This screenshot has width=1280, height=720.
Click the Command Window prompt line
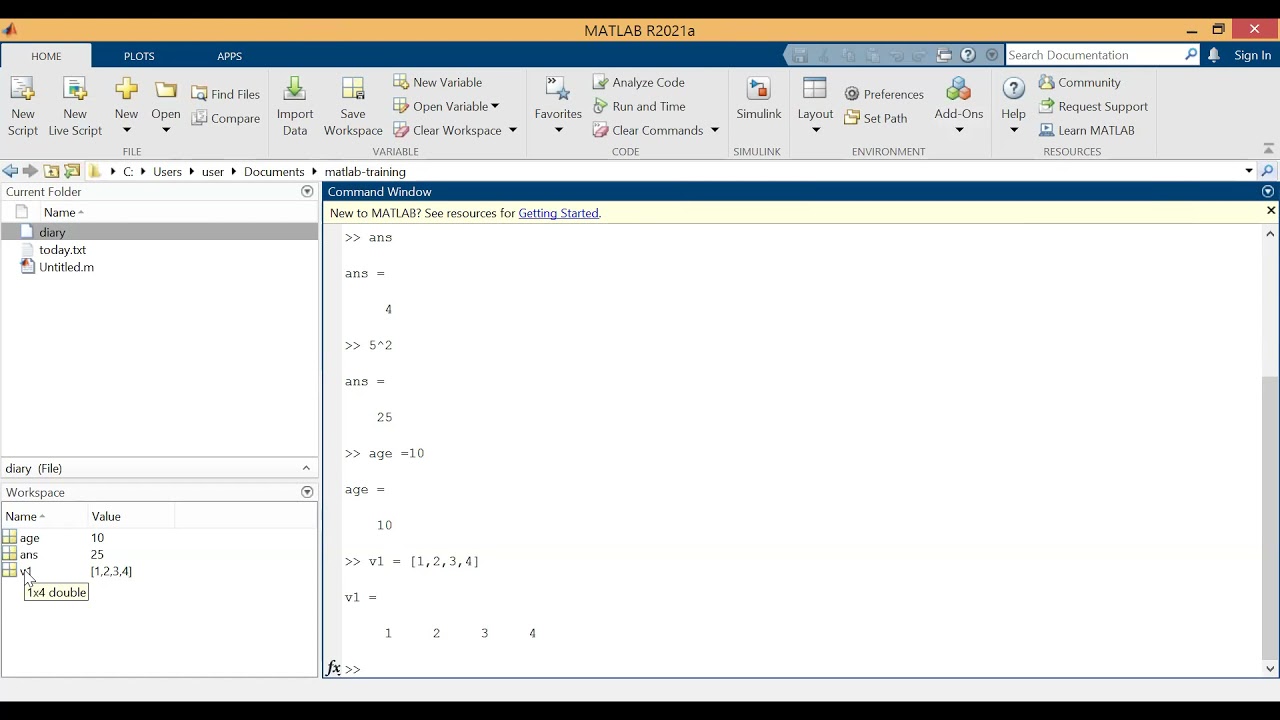click(800, 669)
